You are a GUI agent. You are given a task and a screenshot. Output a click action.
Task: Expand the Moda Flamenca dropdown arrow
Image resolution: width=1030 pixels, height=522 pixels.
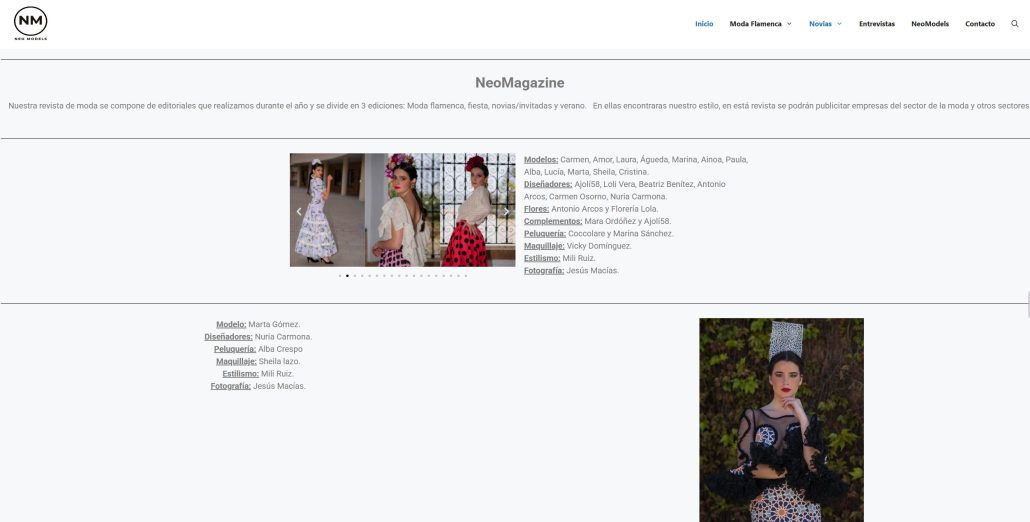(x=789, y=24)
